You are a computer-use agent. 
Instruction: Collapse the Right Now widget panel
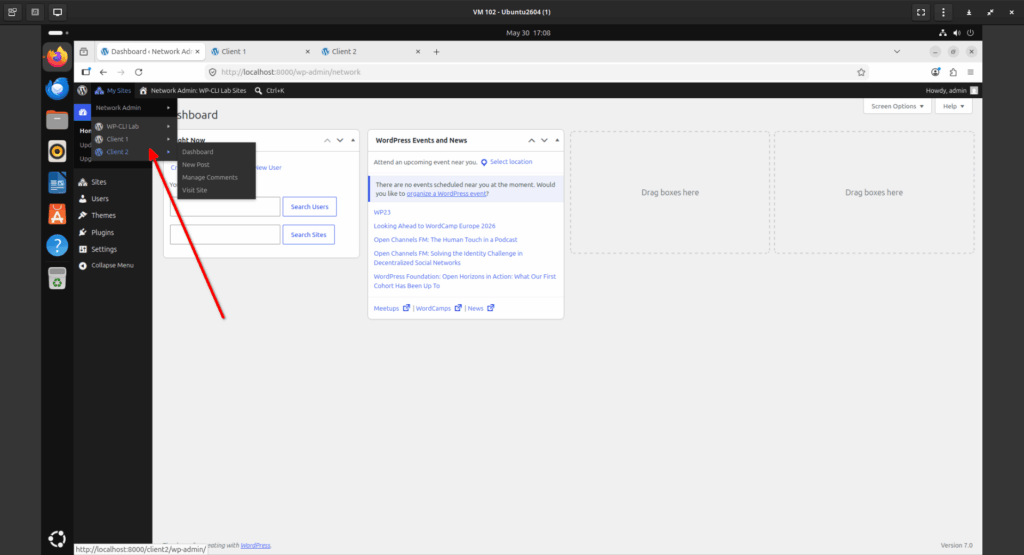click(353, 140)
